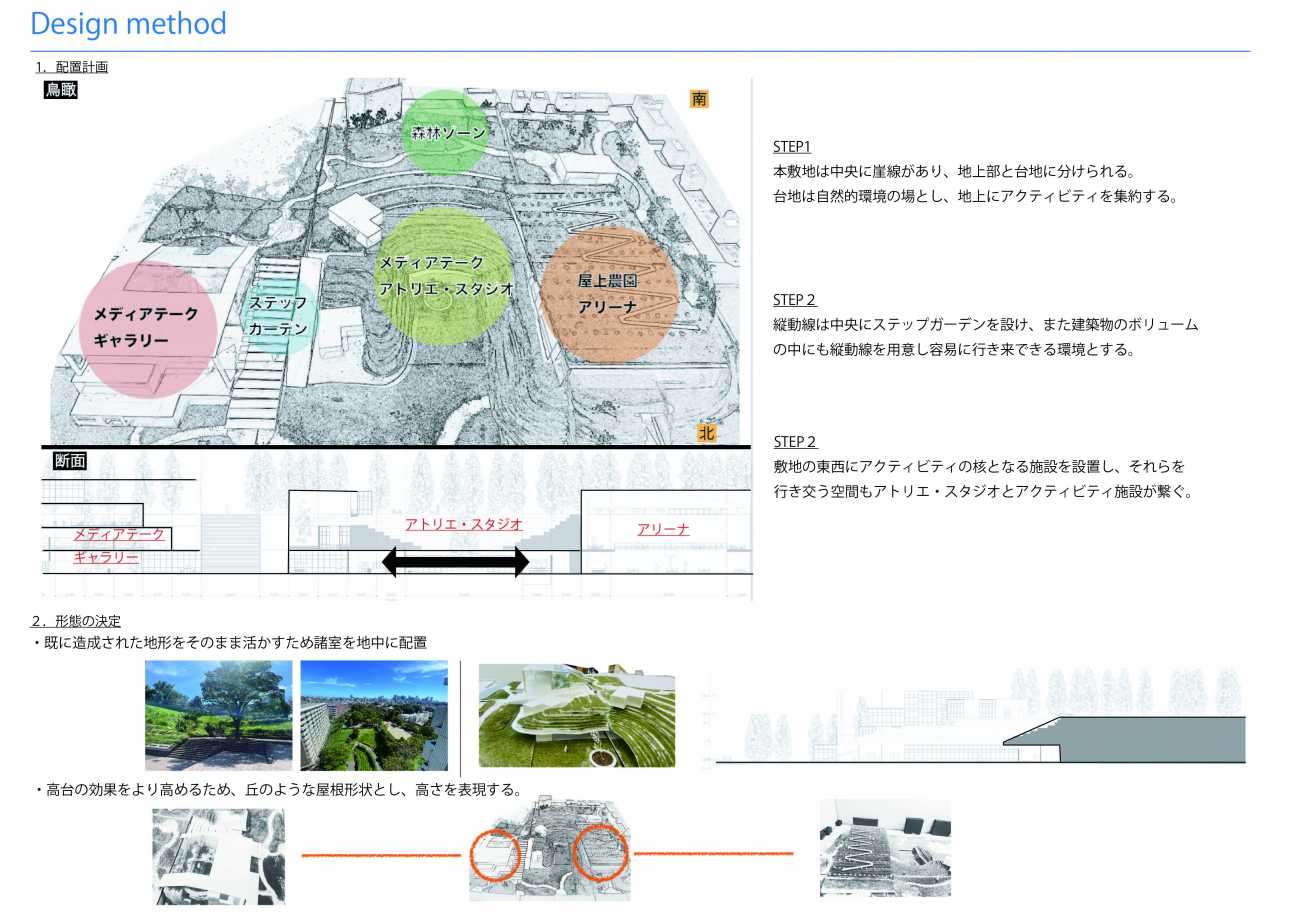
Task: Open the aerial city view photo
Action: [x=374, y=715]
